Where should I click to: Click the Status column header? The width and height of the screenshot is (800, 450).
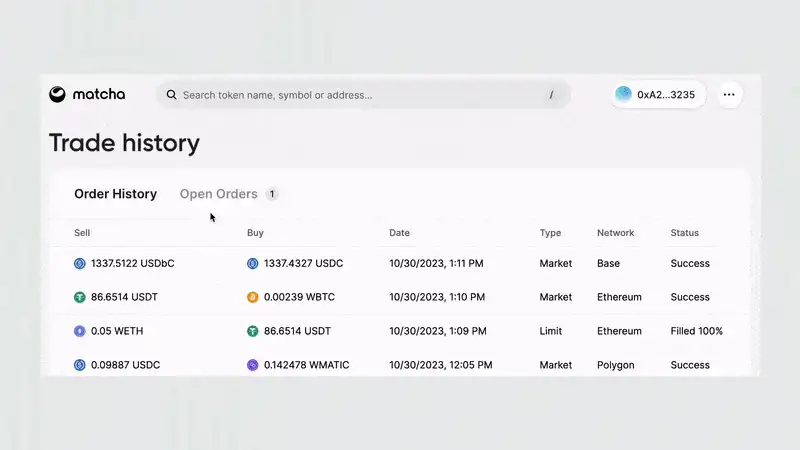[x=685, y=233]
